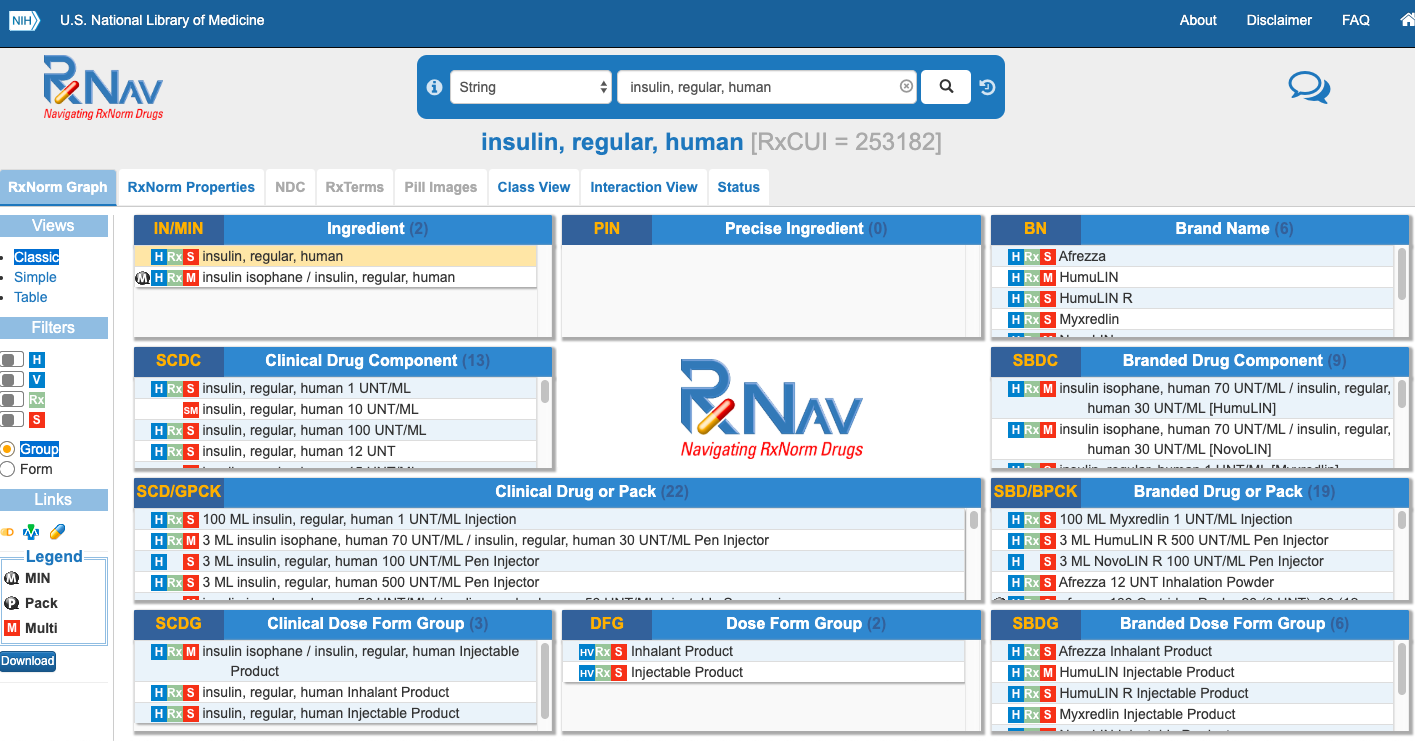
Task: Clear the search box with the x icon
Action: 906,87
